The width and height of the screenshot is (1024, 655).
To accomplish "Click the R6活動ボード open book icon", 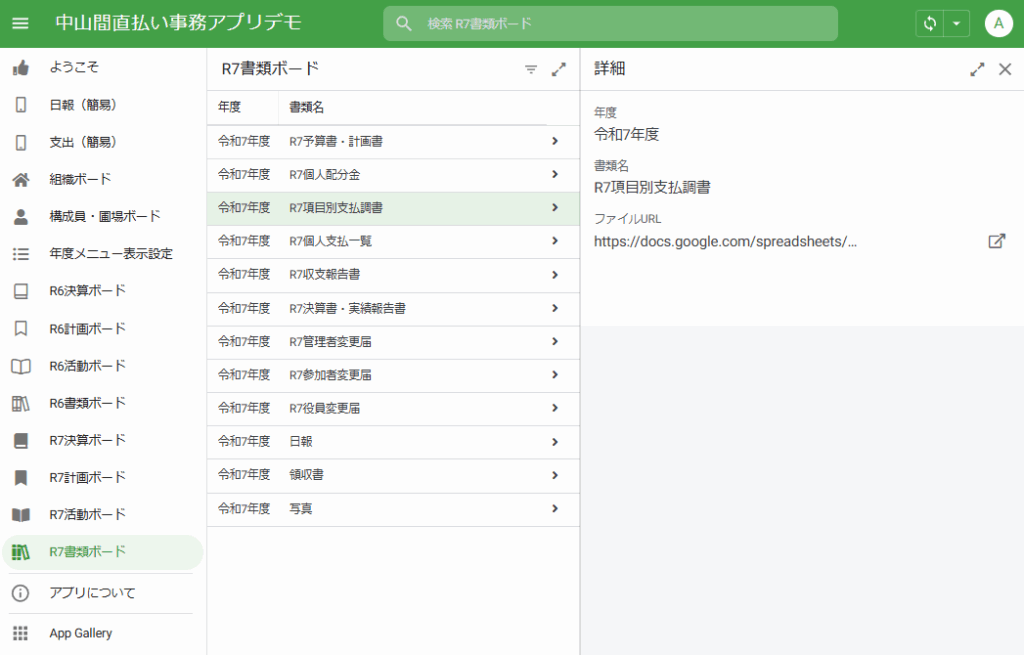I will pos(21,366).
